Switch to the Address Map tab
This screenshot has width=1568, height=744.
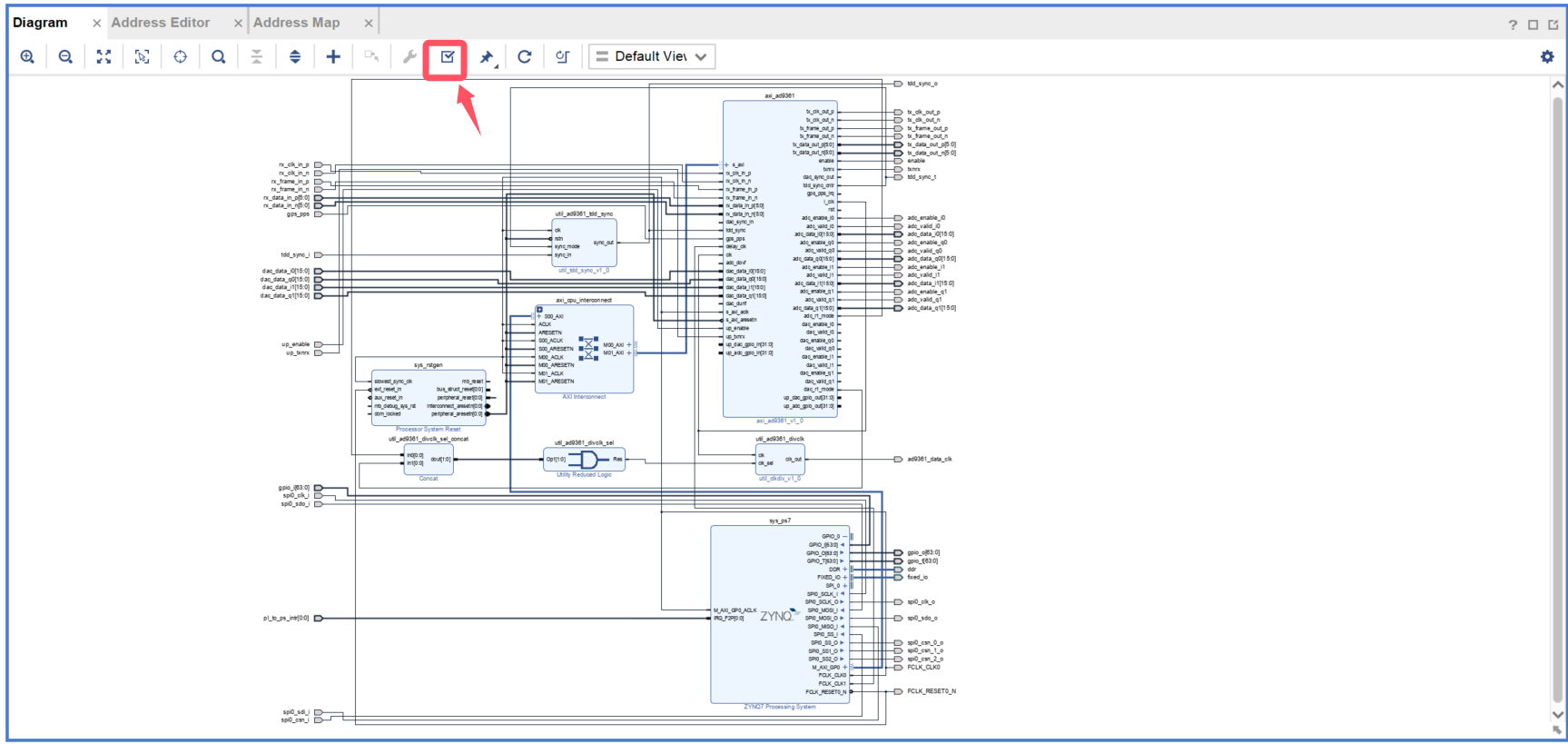point(296,23)
